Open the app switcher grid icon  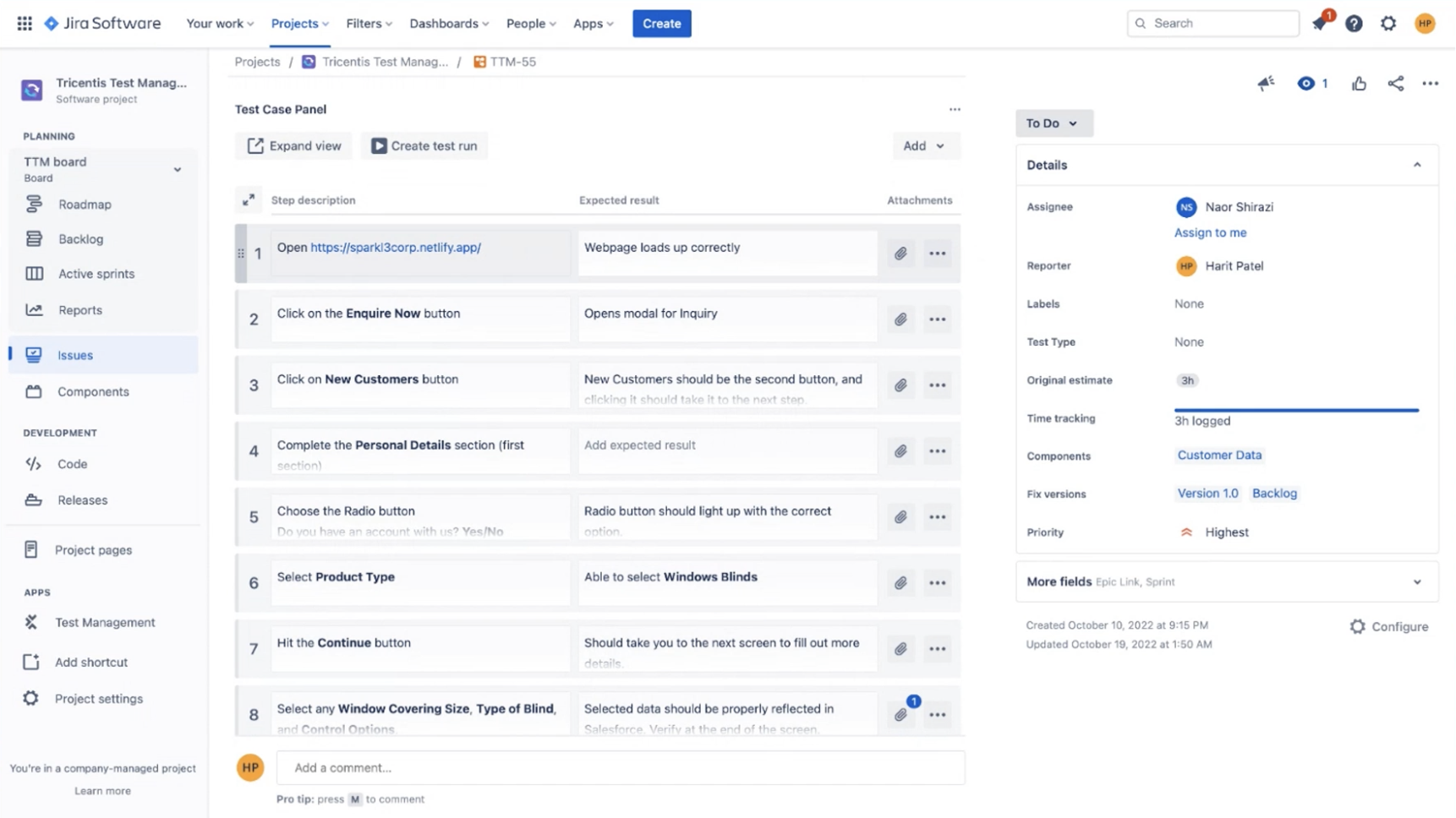pos(25,24)
